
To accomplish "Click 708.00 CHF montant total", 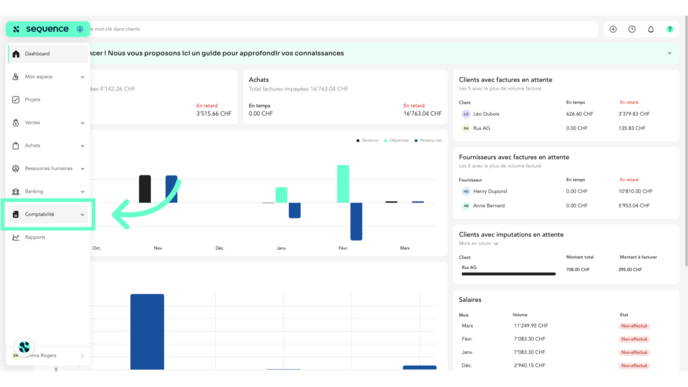I will pyautogui.click(x=577, y=270).
